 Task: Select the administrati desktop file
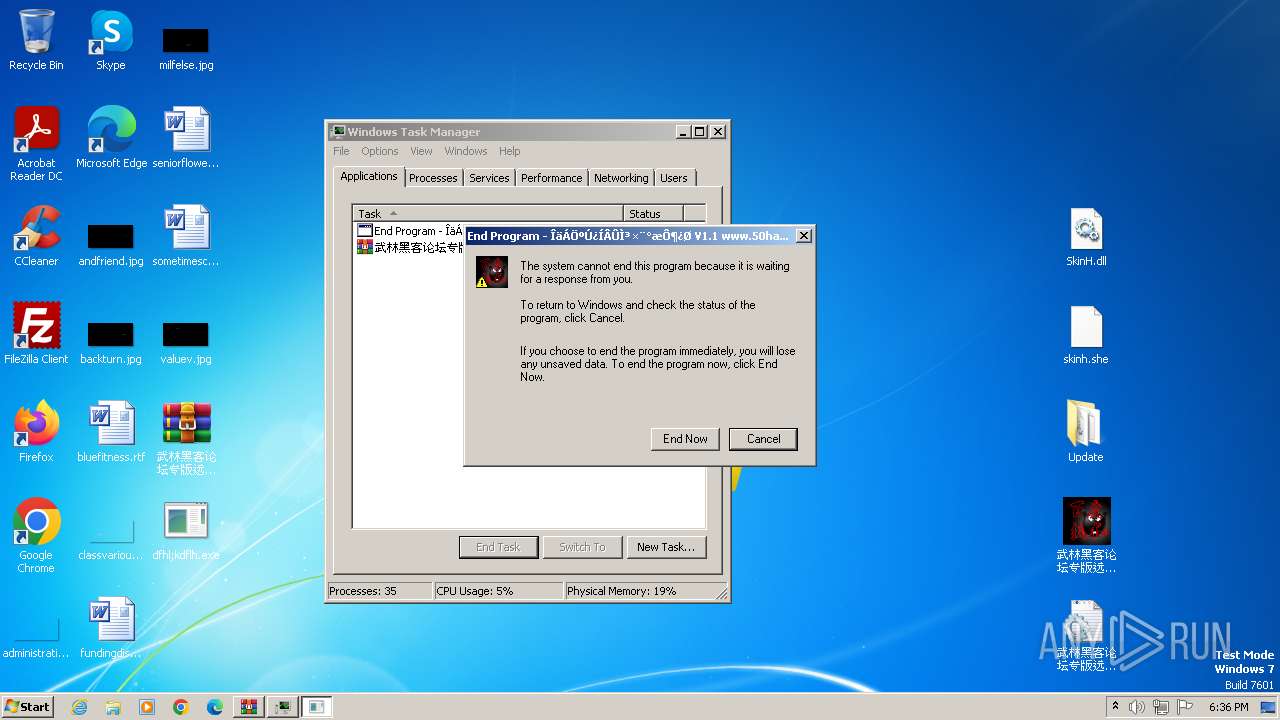[36, 635]
